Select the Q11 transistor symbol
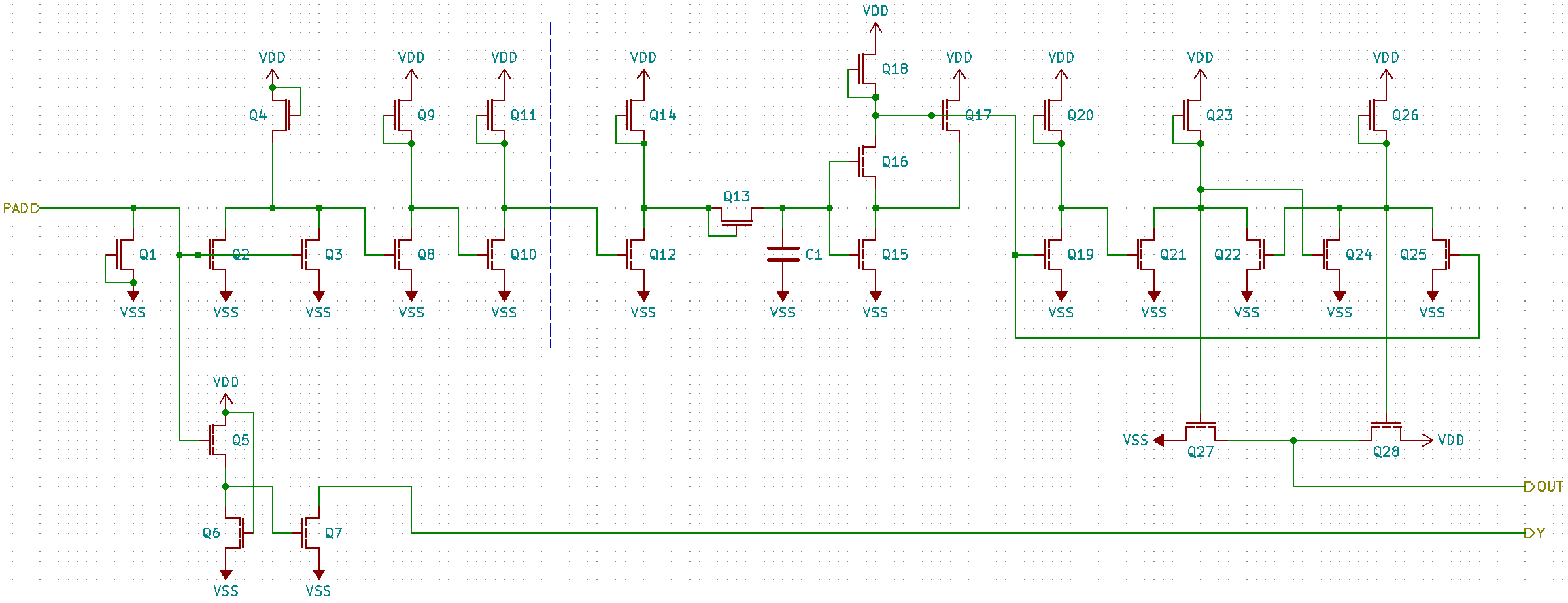Image resolution: width=1568 pixels, height=603 pixels. 494,116
